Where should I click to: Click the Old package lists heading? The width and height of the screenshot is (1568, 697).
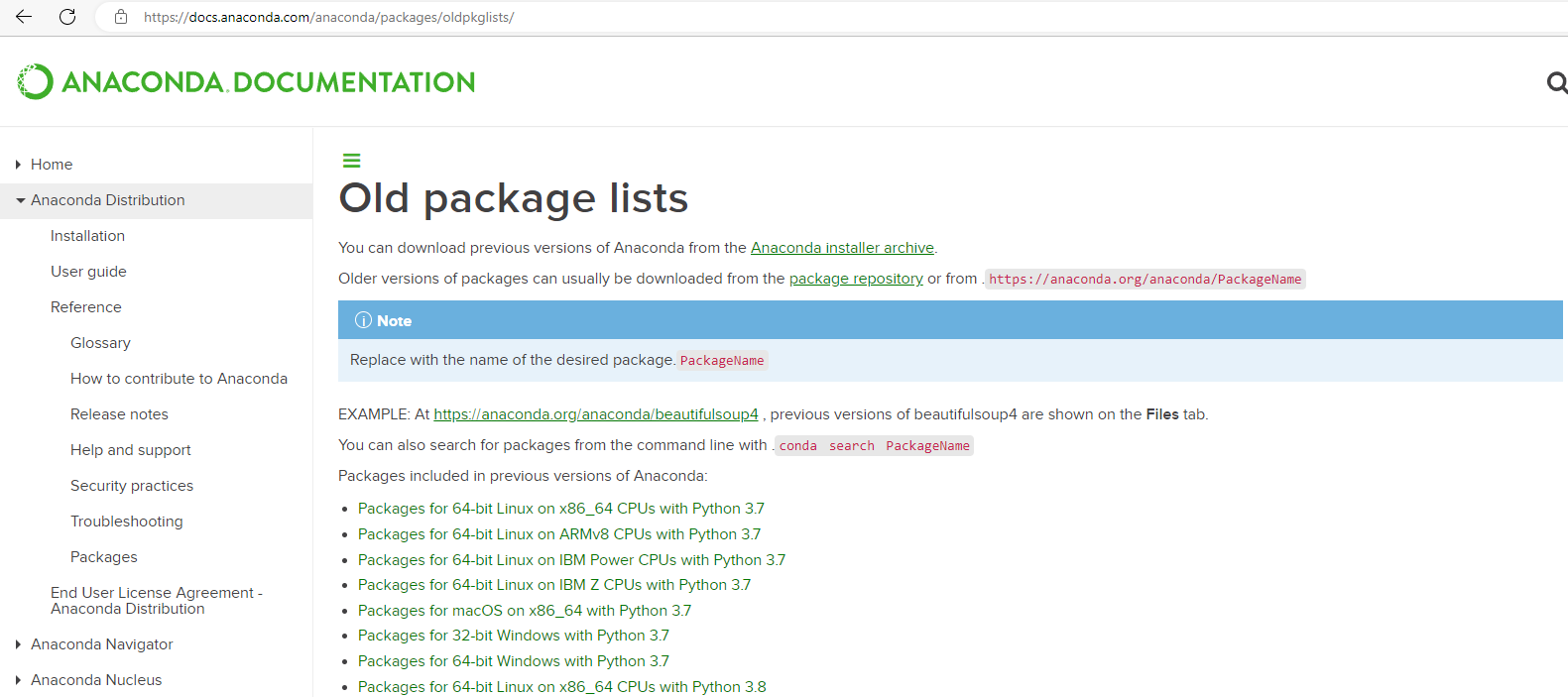514,198
